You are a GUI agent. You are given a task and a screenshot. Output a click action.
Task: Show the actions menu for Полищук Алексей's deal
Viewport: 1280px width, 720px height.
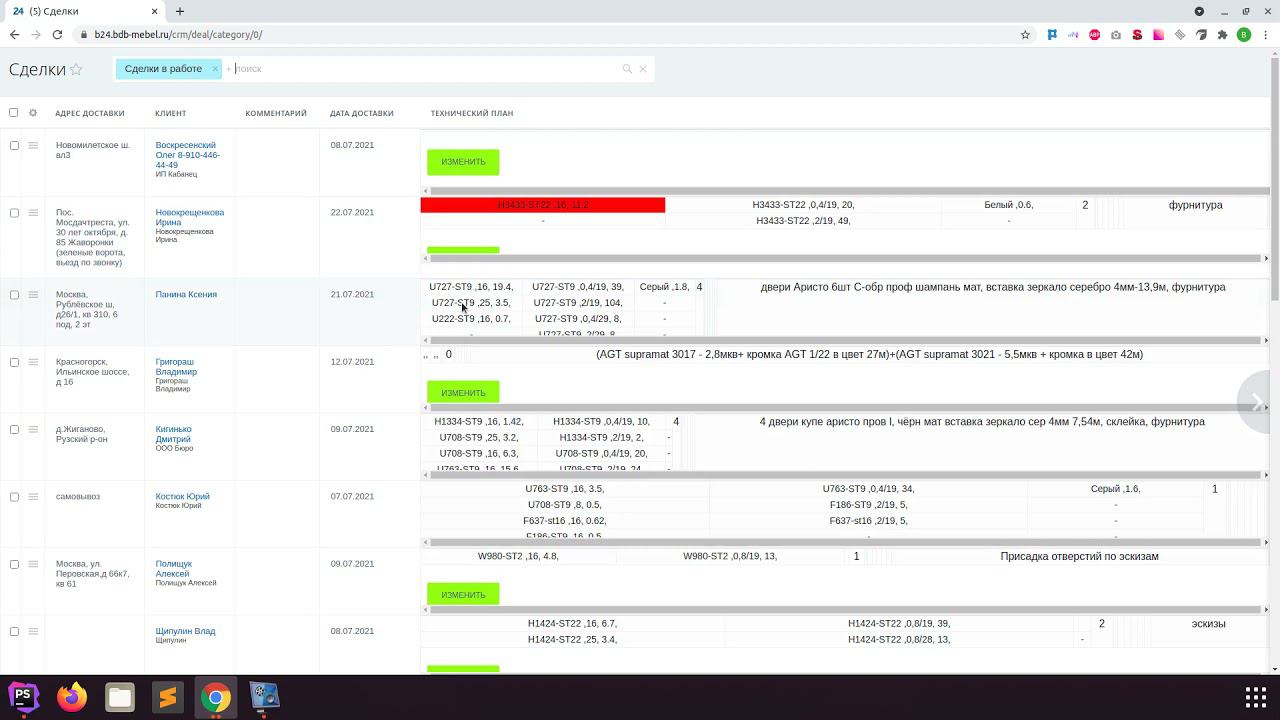(33, 564)
